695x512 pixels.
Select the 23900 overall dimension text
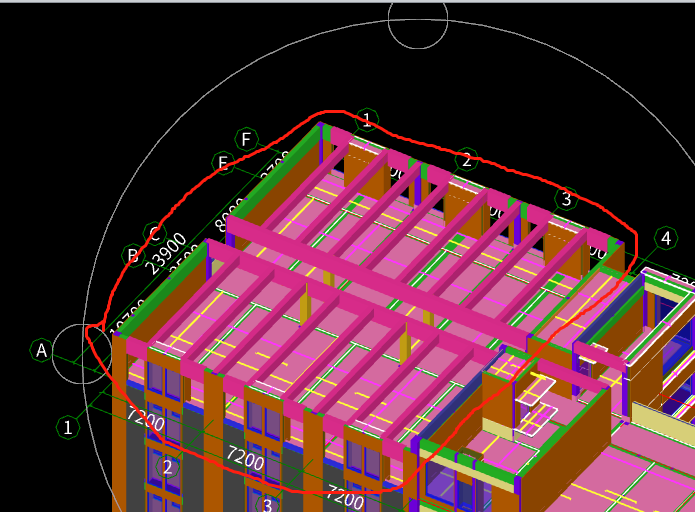pos(166,254)
